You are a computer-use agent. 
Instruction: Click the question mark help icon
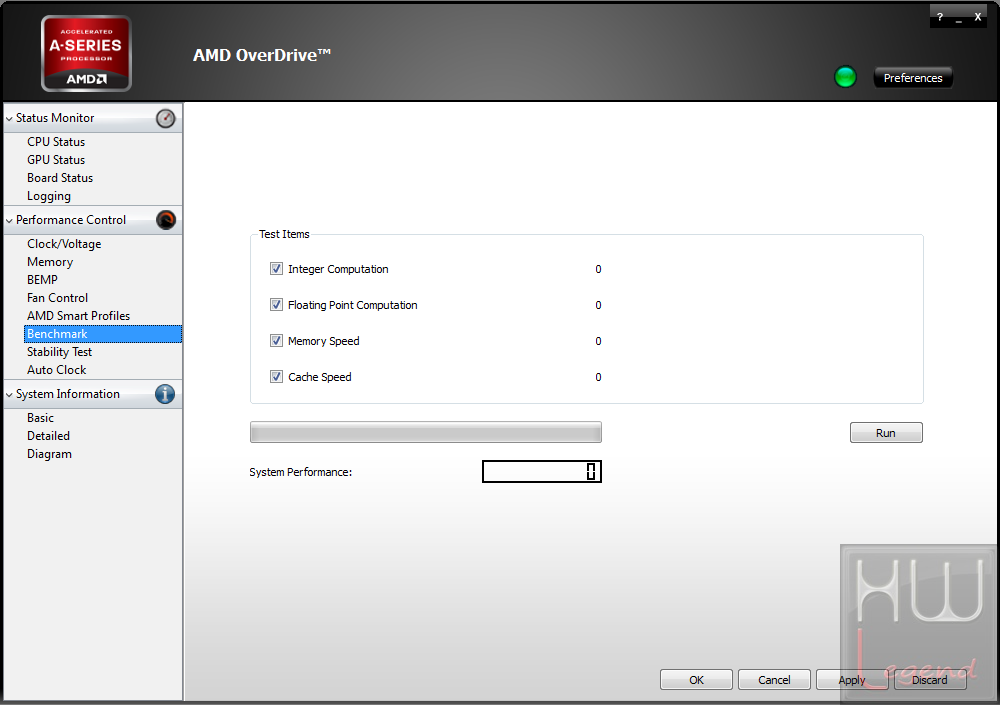(x=939, y=17)
